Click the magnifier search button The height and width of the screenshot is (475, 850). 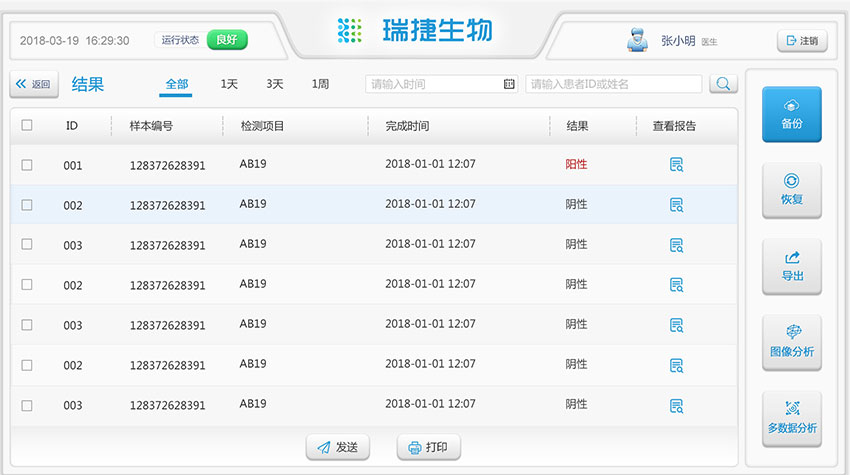click(x=722, y=84)
